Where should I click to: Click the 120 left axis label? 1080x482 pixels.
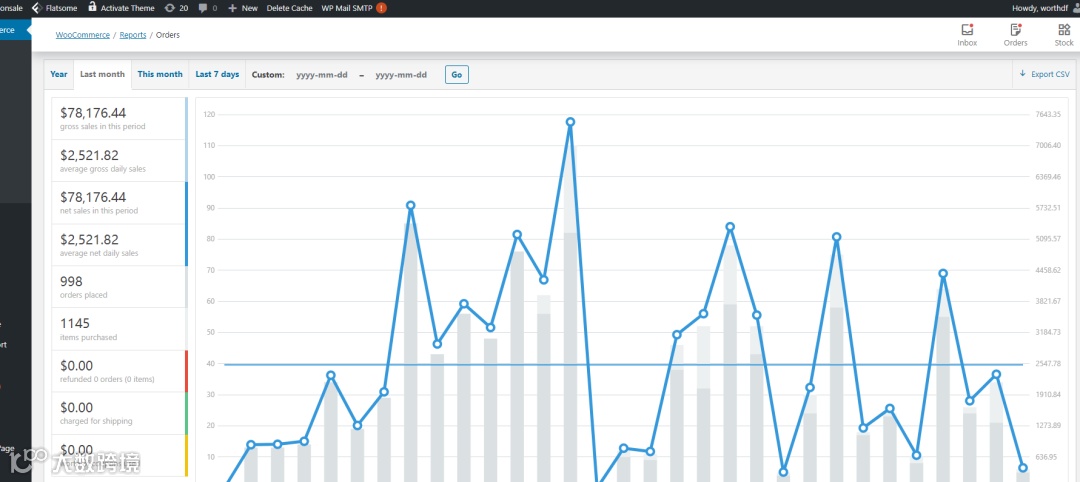pos(209,114)
